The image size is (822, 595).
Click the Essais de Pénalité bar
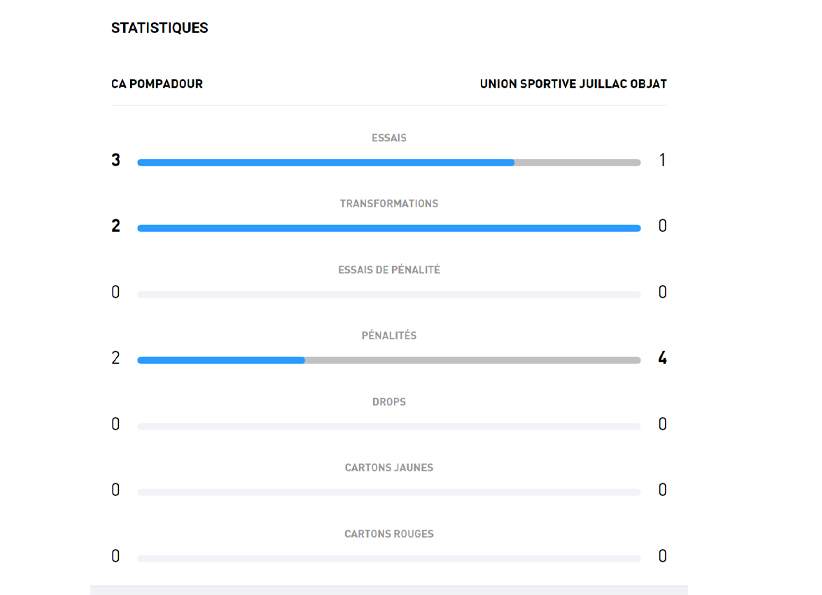pyautogui.click(x=388, y=295)
